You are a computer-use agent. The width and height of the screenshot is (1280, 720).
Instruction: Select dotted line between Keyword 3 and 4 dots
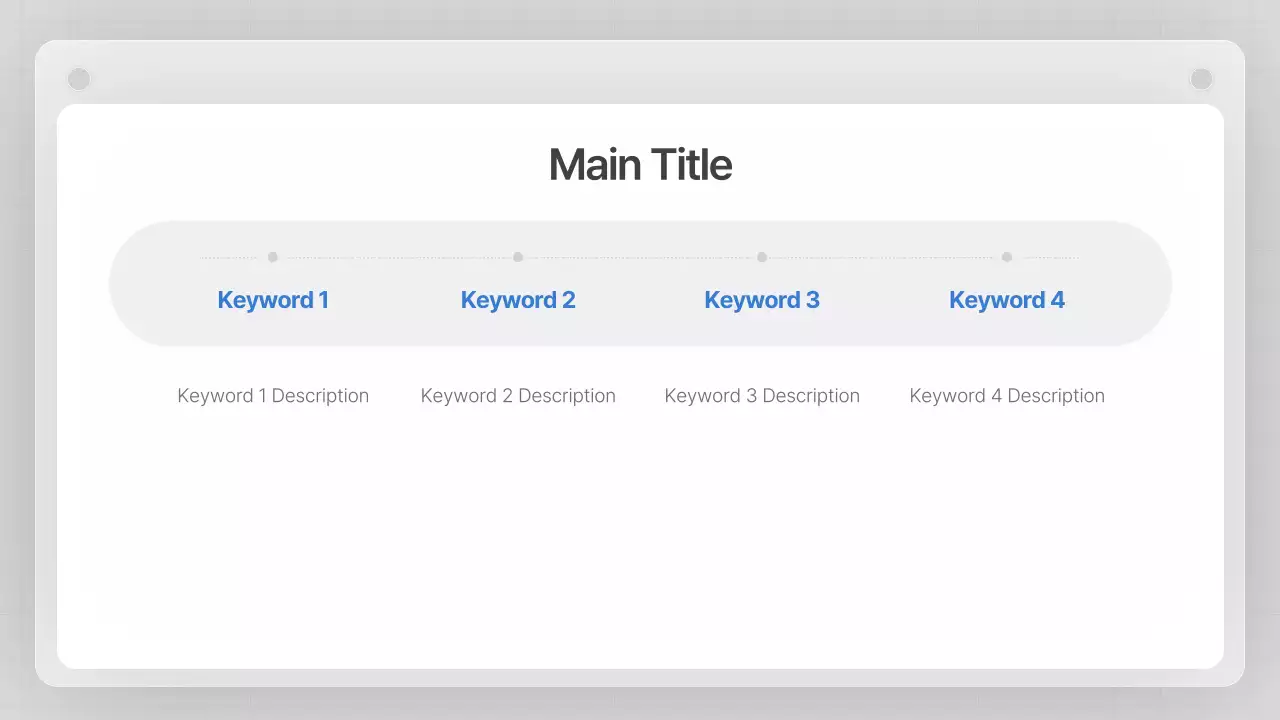[x=885, y=258]
